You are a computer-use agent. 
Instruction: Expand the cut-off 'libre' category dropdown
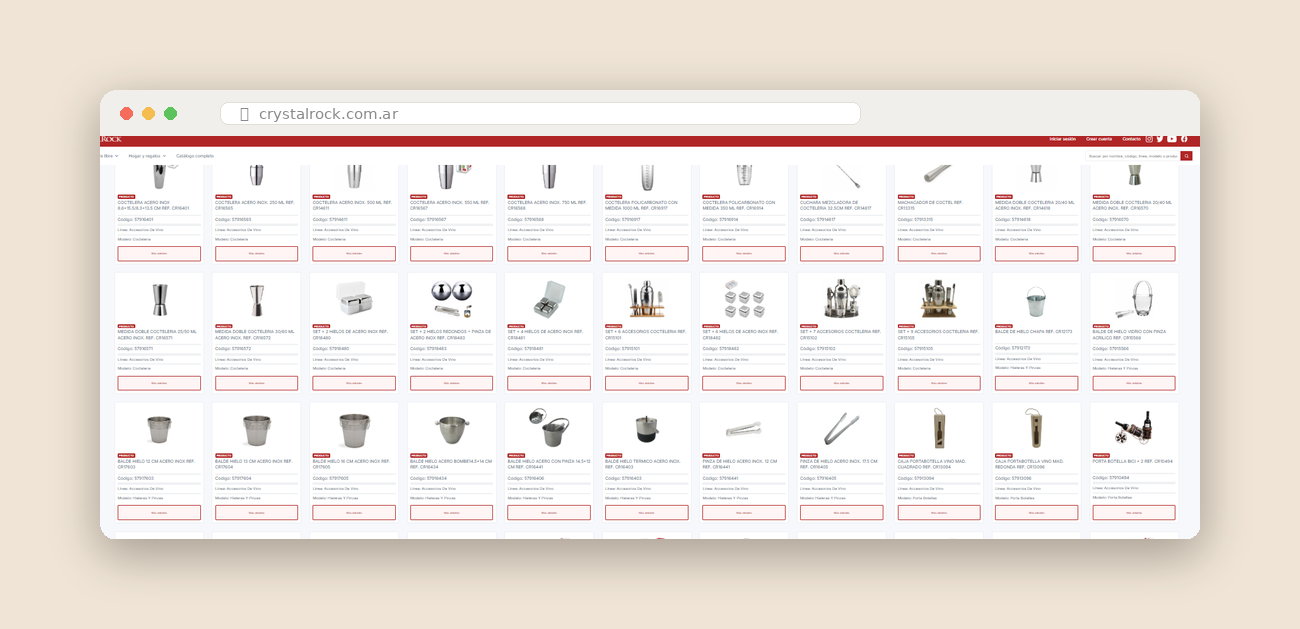(109, 156)
